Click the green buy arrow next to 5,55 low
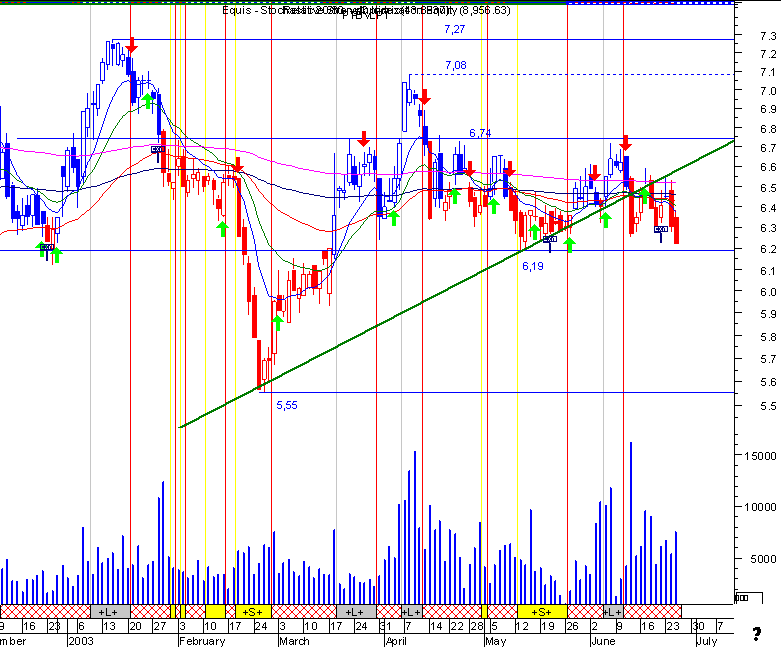781x647 pixels. 278,322
